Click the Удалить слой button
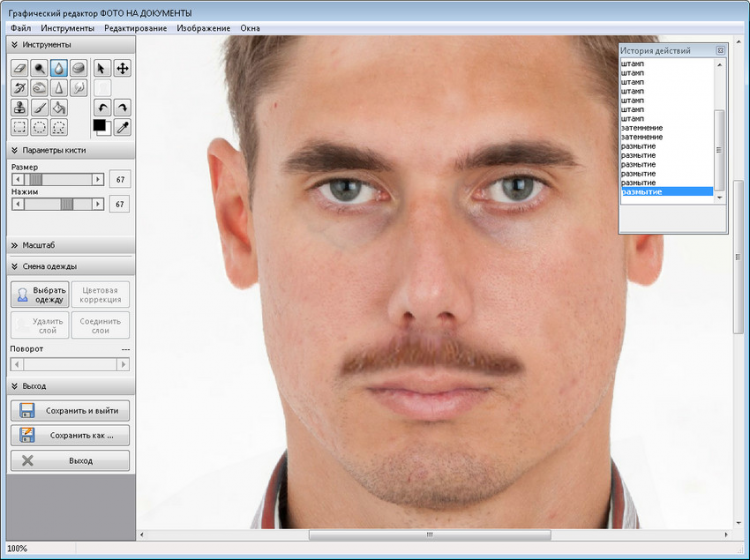This screenshot has width=750, height=560. tap(40, 326)
